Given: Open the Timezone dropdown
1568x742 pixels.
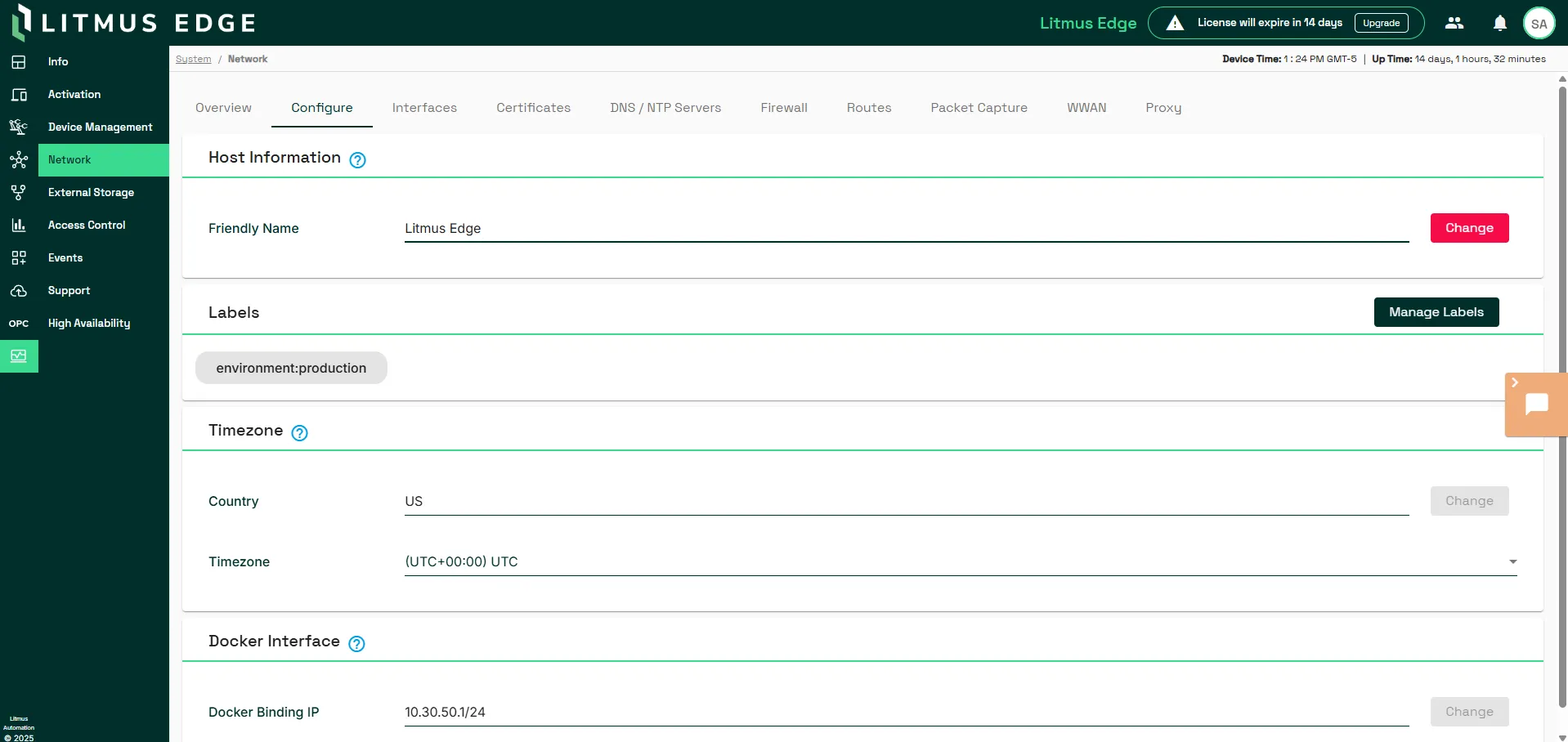Looking at the screenshot, I should point(961,561).
